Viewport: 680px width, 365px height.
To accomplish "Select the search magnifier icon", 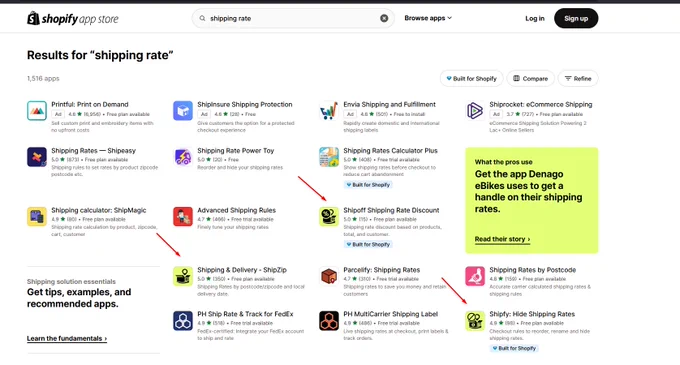I will (x=202, y=18).
